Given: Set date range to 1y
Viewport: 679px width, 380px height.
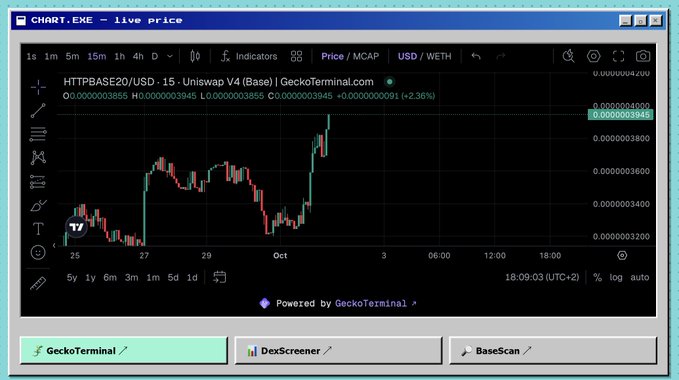Looking at the screenshot, I should coord(90,277).
